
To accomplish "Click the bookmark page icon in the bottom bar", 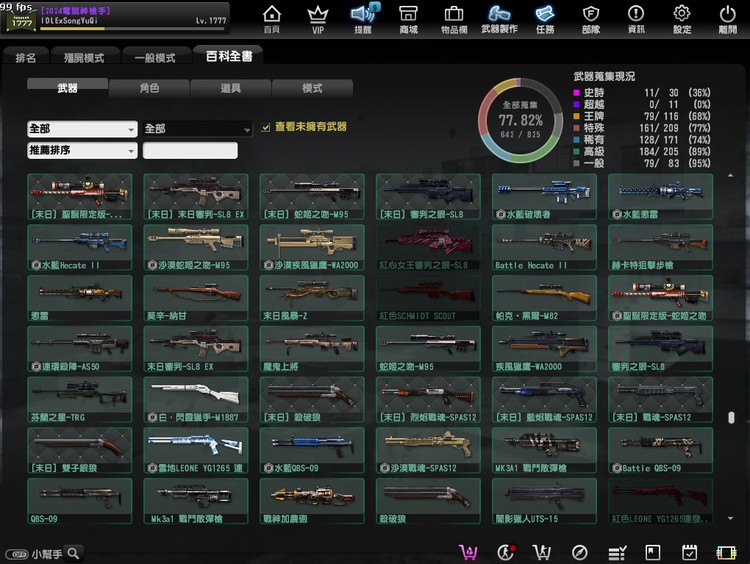I will click(x=652, y=553).
